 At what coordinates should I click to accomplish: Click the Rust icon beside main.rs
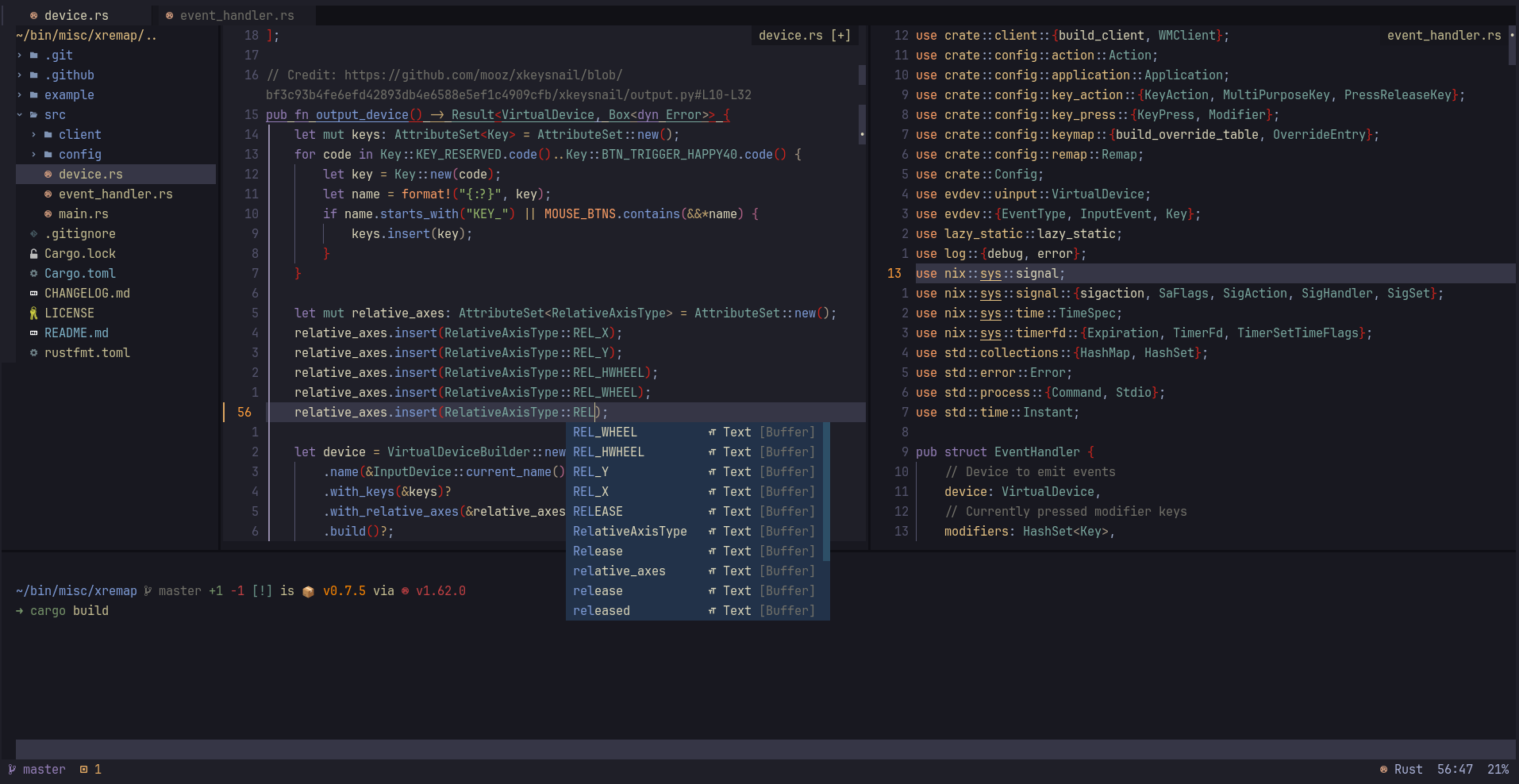48,213
